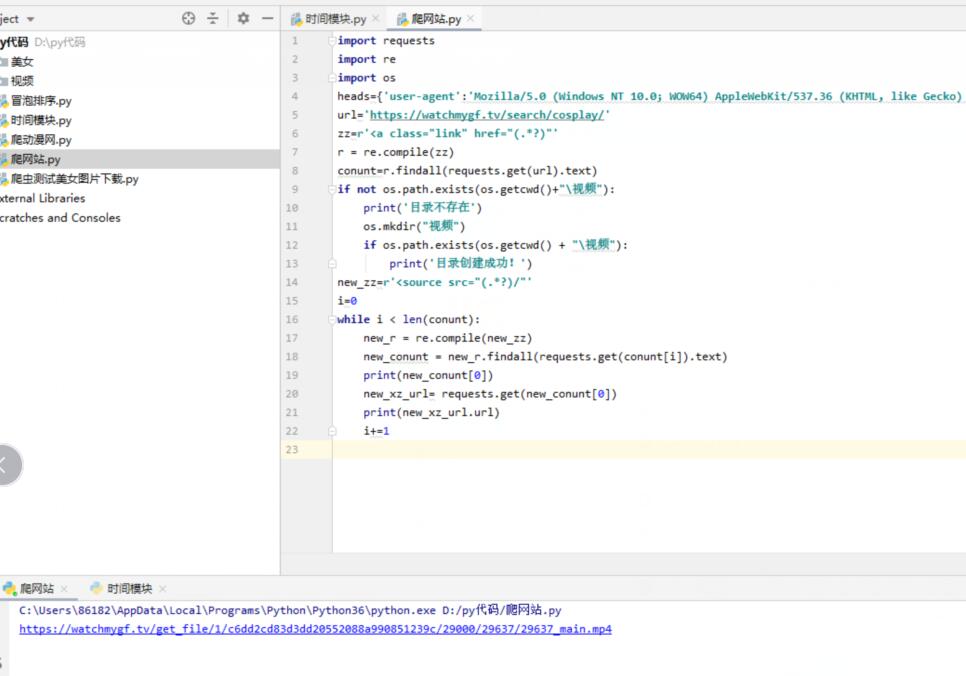Open the mp4 link in console output
This screenshot has width=966, height=676.
[x=315, y=629]
